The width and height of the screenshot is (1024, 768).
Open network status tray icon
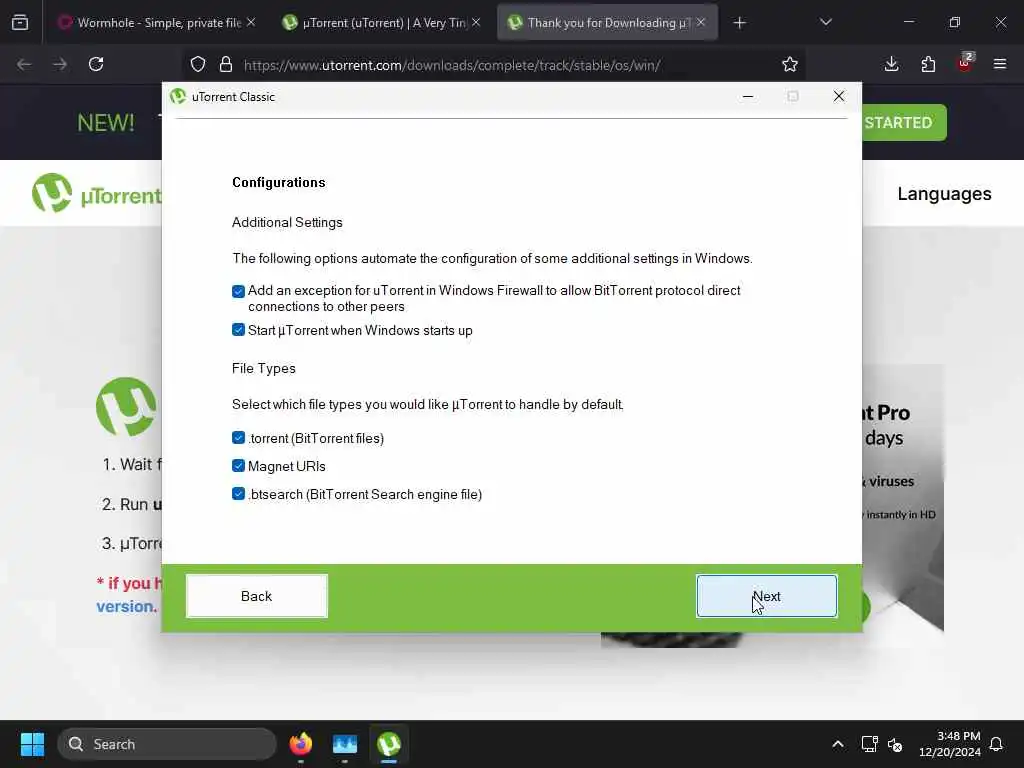(869, 744)
